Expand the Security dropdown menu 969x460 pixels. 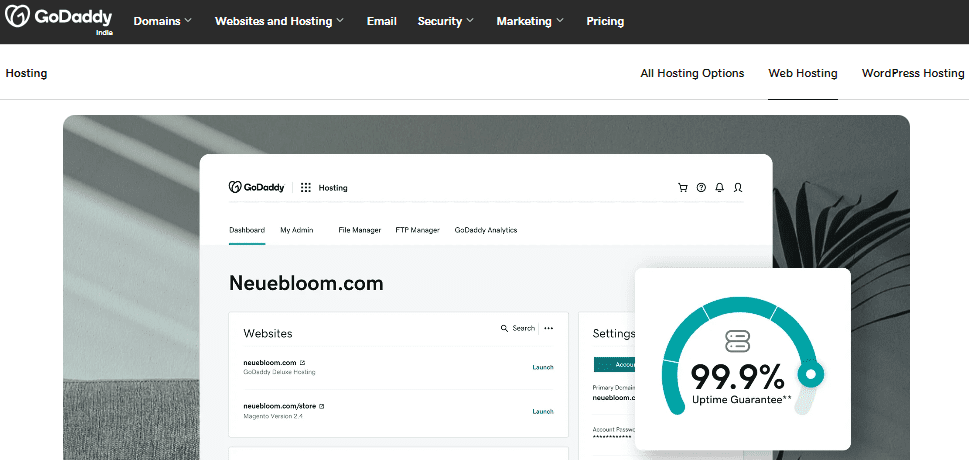coord(446,21)
